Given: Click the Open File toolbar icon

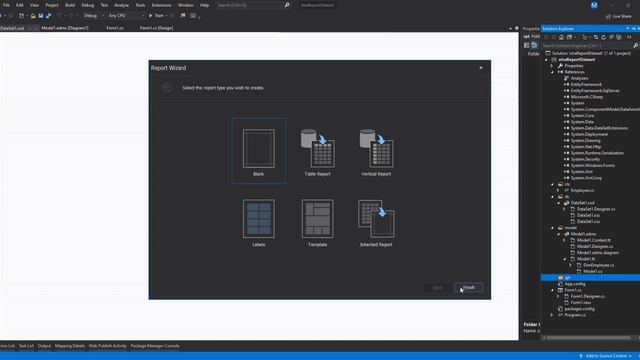Looking at the screenshot, I should click(x=33, y=16).
